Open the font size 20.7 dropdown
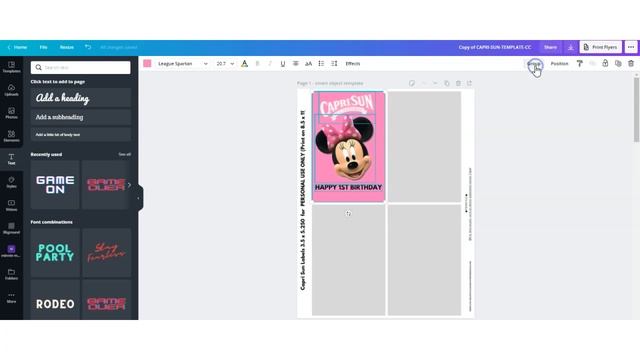 pos(225,64)
